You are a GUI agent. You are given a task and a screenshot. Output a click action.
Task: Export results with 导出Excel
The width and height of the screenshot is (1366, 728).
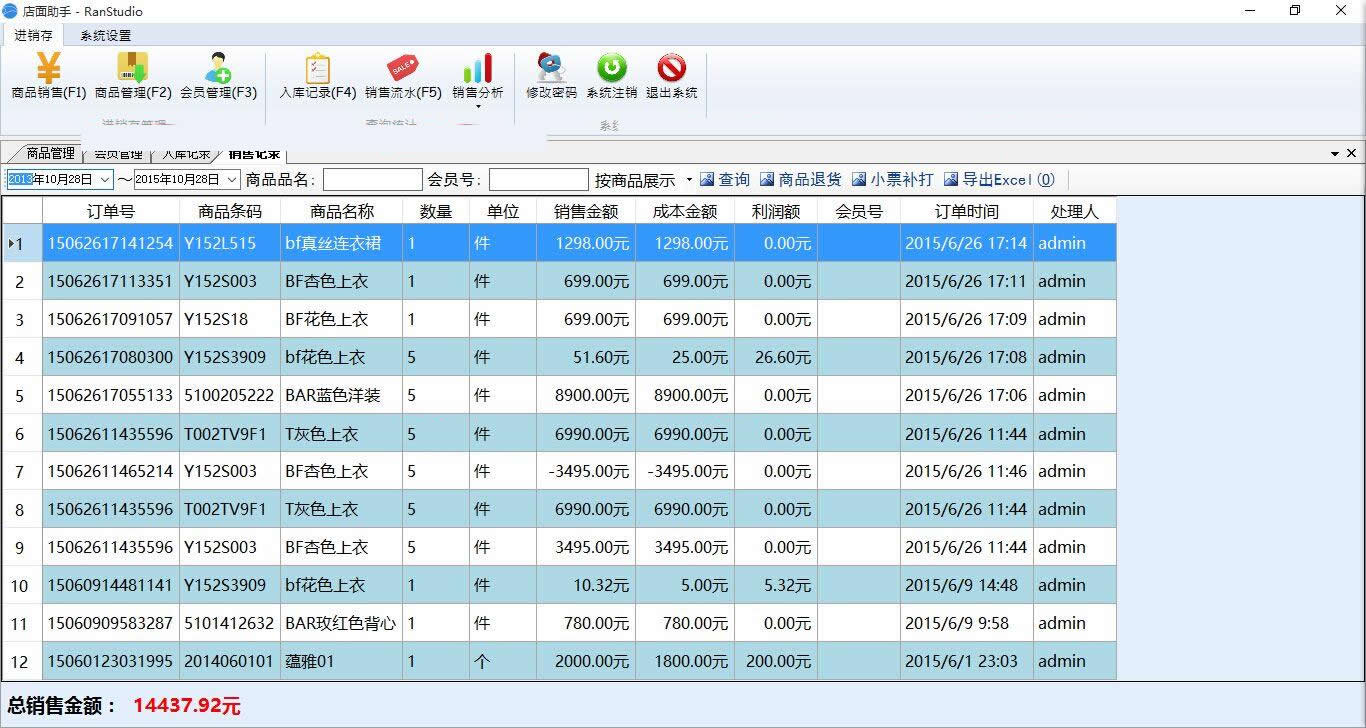point(999,180)
